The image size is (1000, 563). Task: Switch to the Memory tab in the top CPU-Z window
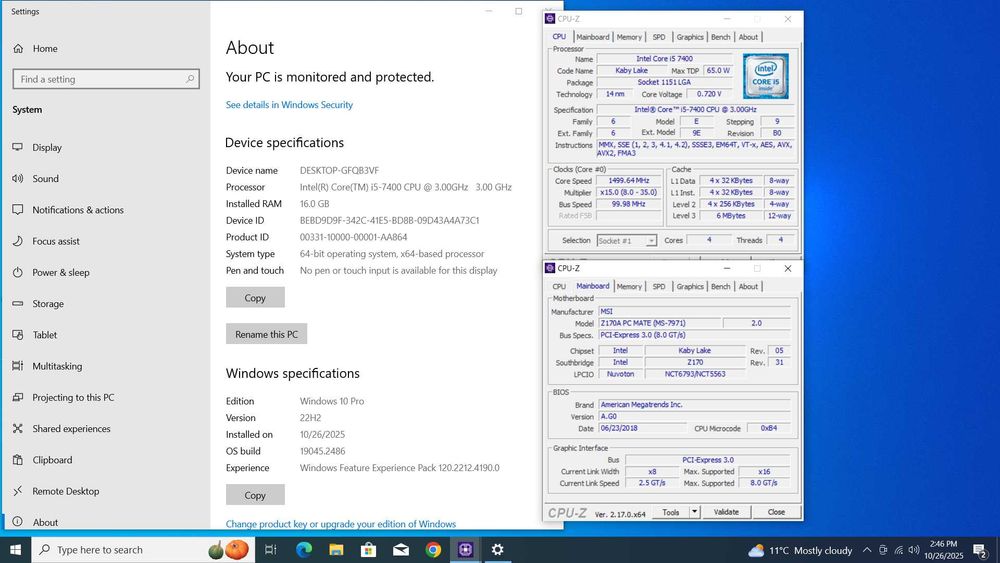629,37
